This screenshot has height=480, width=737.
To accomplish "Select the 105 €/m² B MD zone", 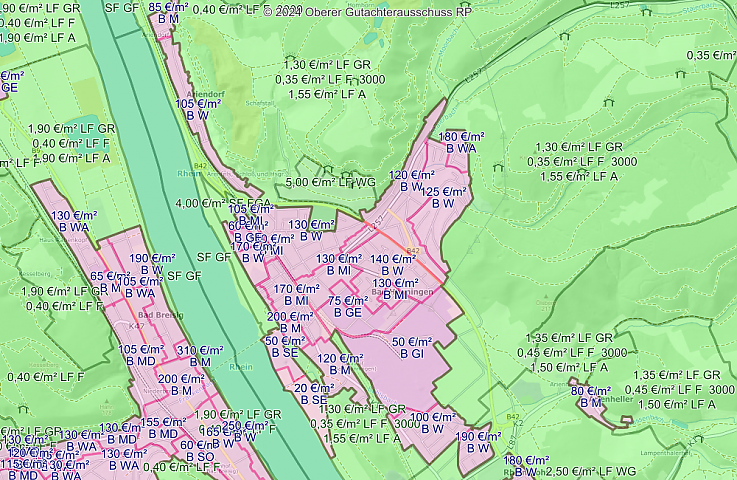I will click(141, 355).
